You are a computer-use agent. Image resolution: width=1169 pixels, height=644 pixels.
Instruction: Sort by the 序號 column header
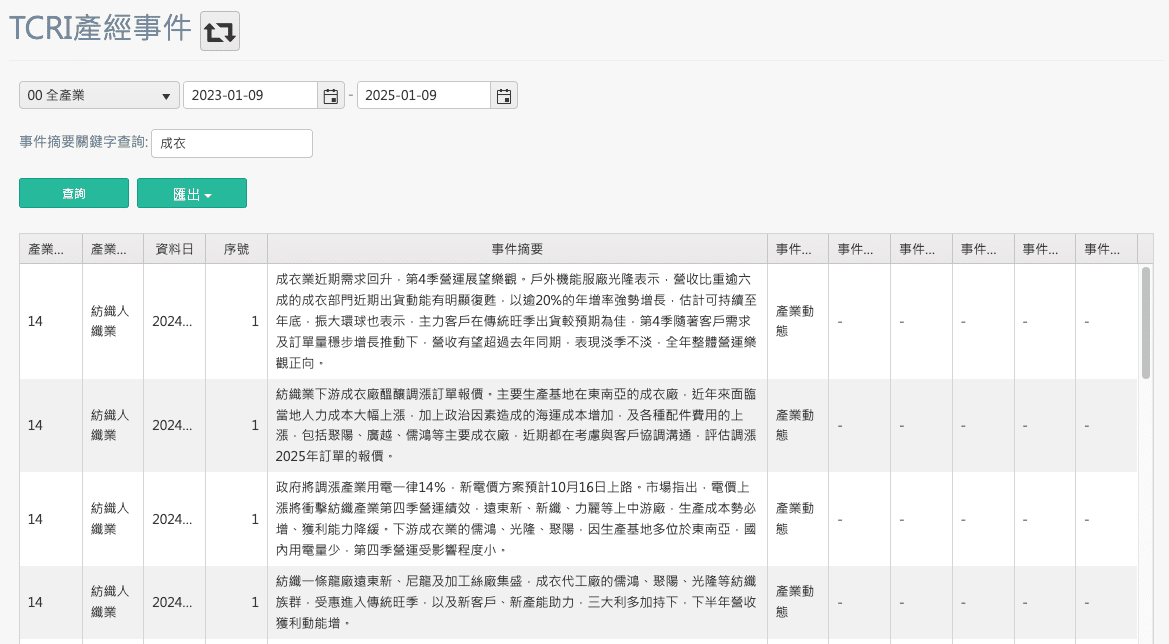[236, 248]
